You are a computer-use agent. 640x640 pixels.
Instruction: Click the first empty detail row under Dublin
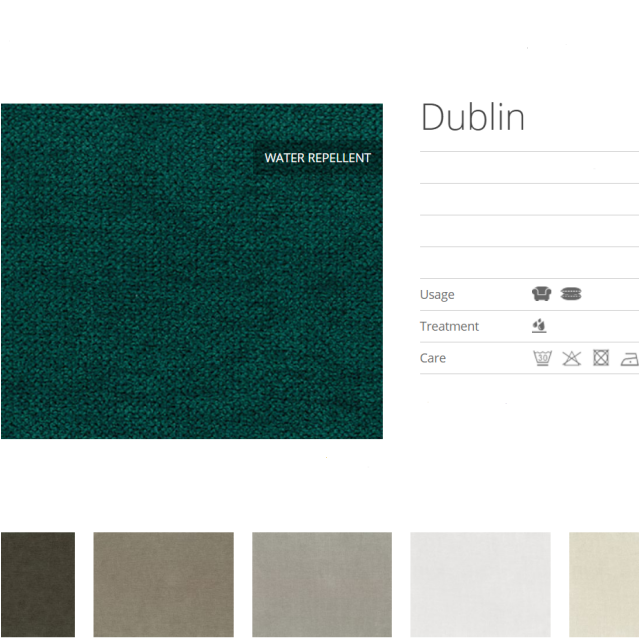(x=529, y=168)
